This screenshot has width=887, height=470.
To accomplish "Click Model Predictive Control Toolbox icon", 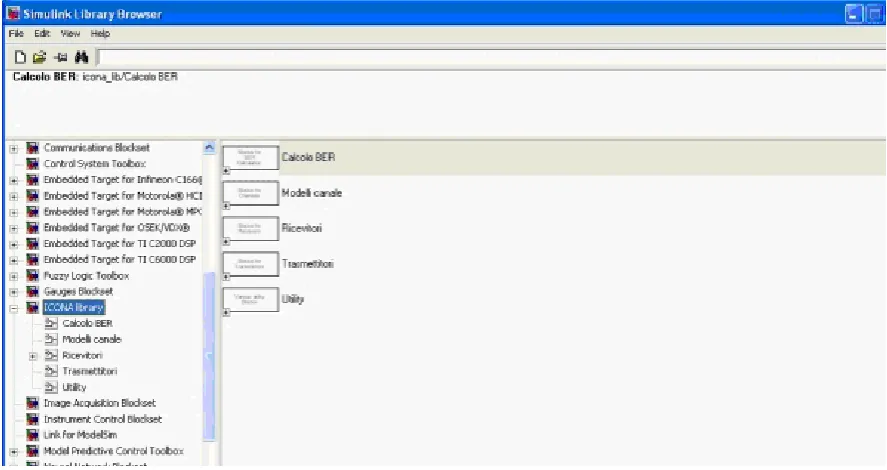I will 33,451.
